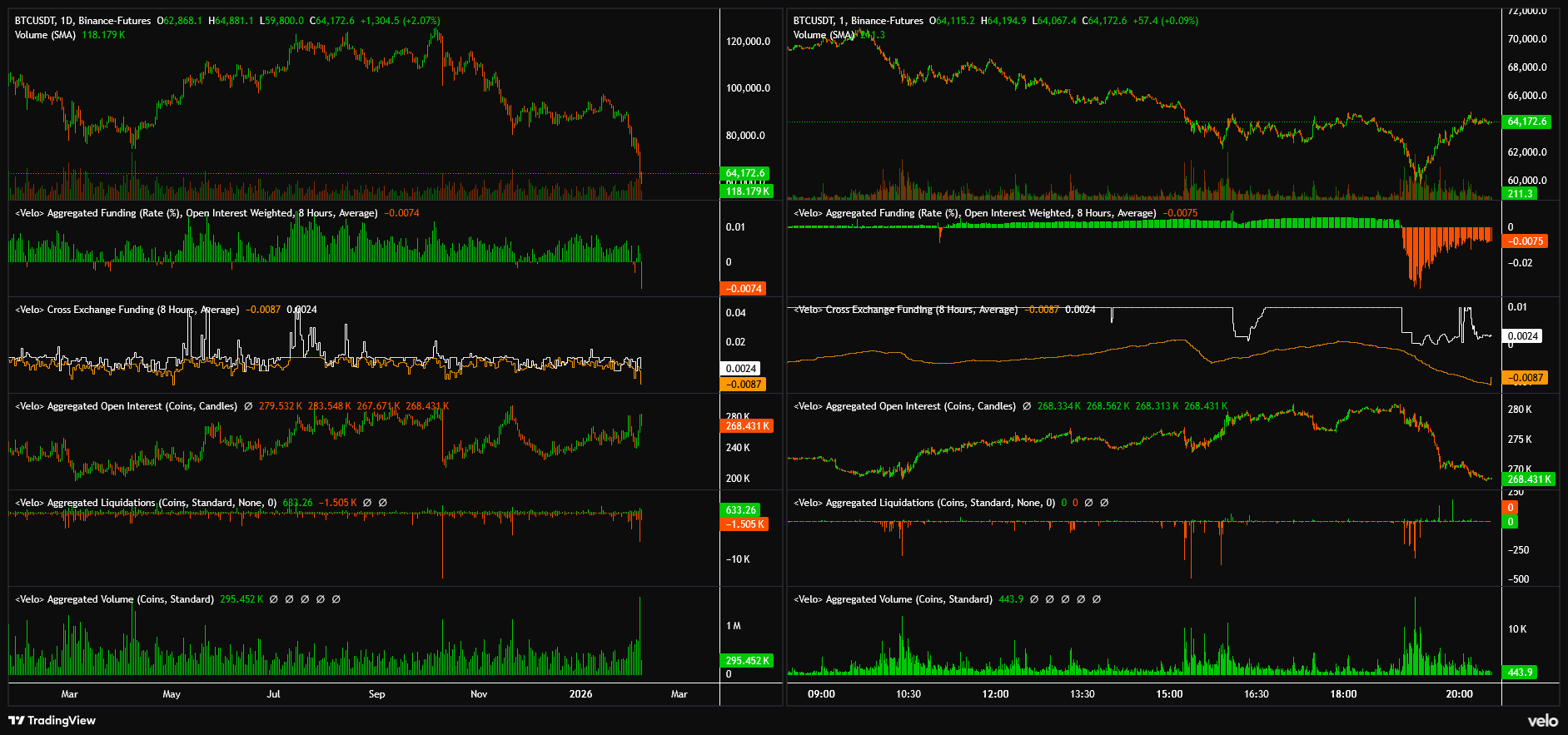Click orange -0.0075 funding value tag on axis
This screenshot has height=735, width=1568.
[1526, 241]
